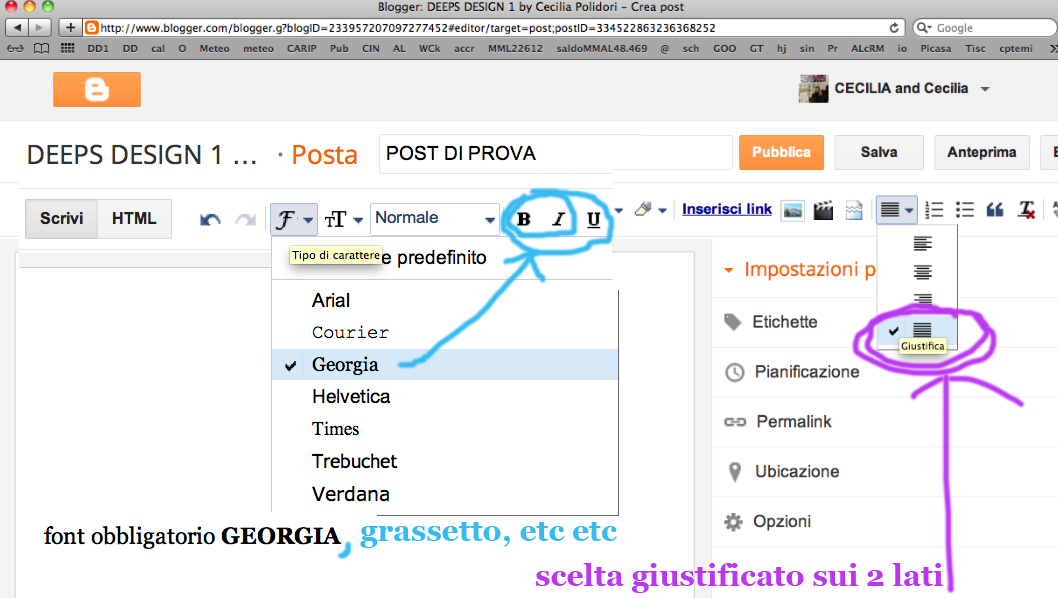
Task: Insert a jump break with the torn page icon
Action: (x=854, y=211)
